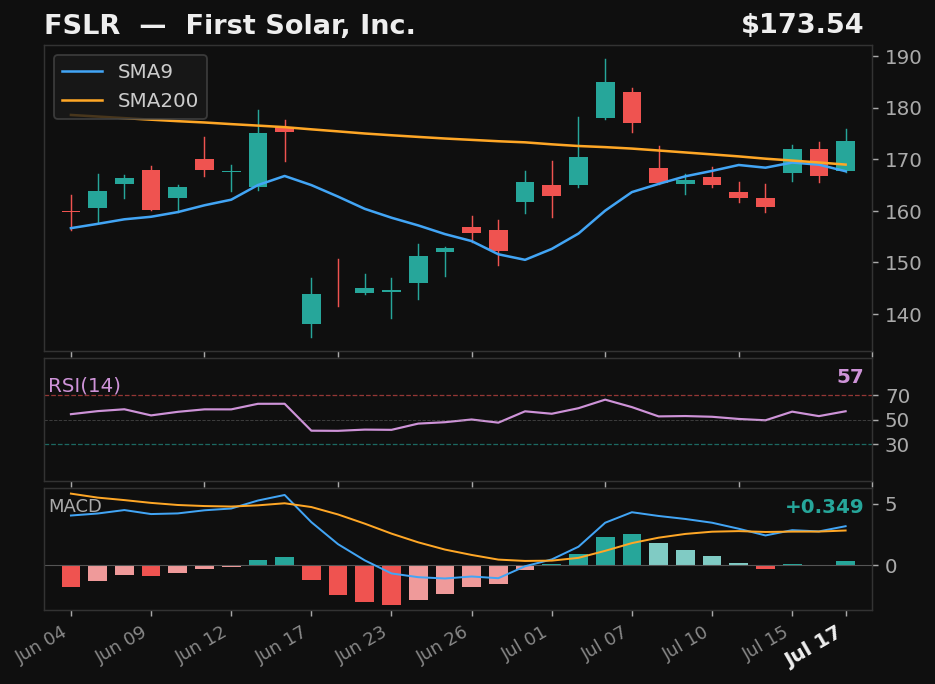Screen dimensions: 935x684
Task: Select the $173.54 current price
Action: click(802, 25)
